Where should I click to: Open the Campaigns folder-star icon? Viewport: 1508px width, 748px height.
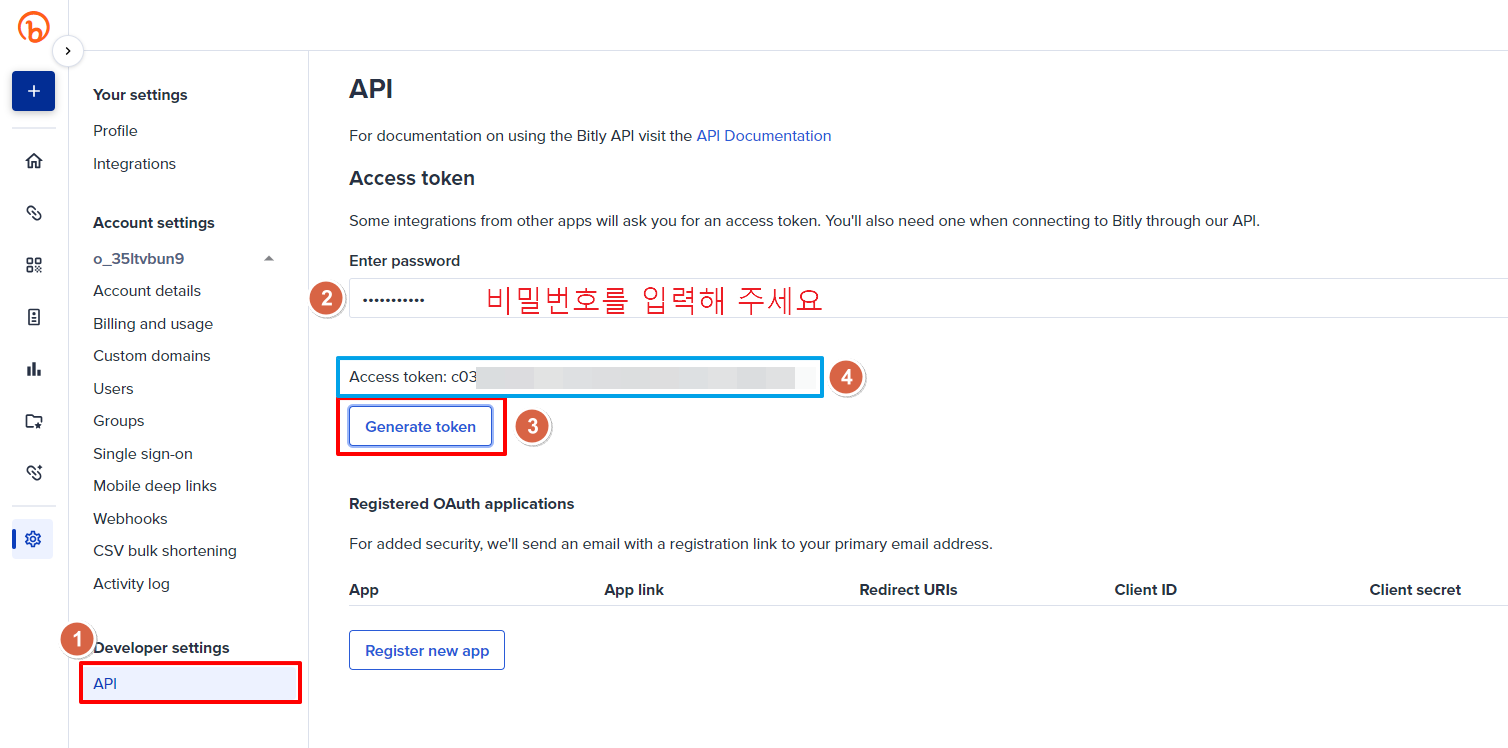tap(34, 421)
